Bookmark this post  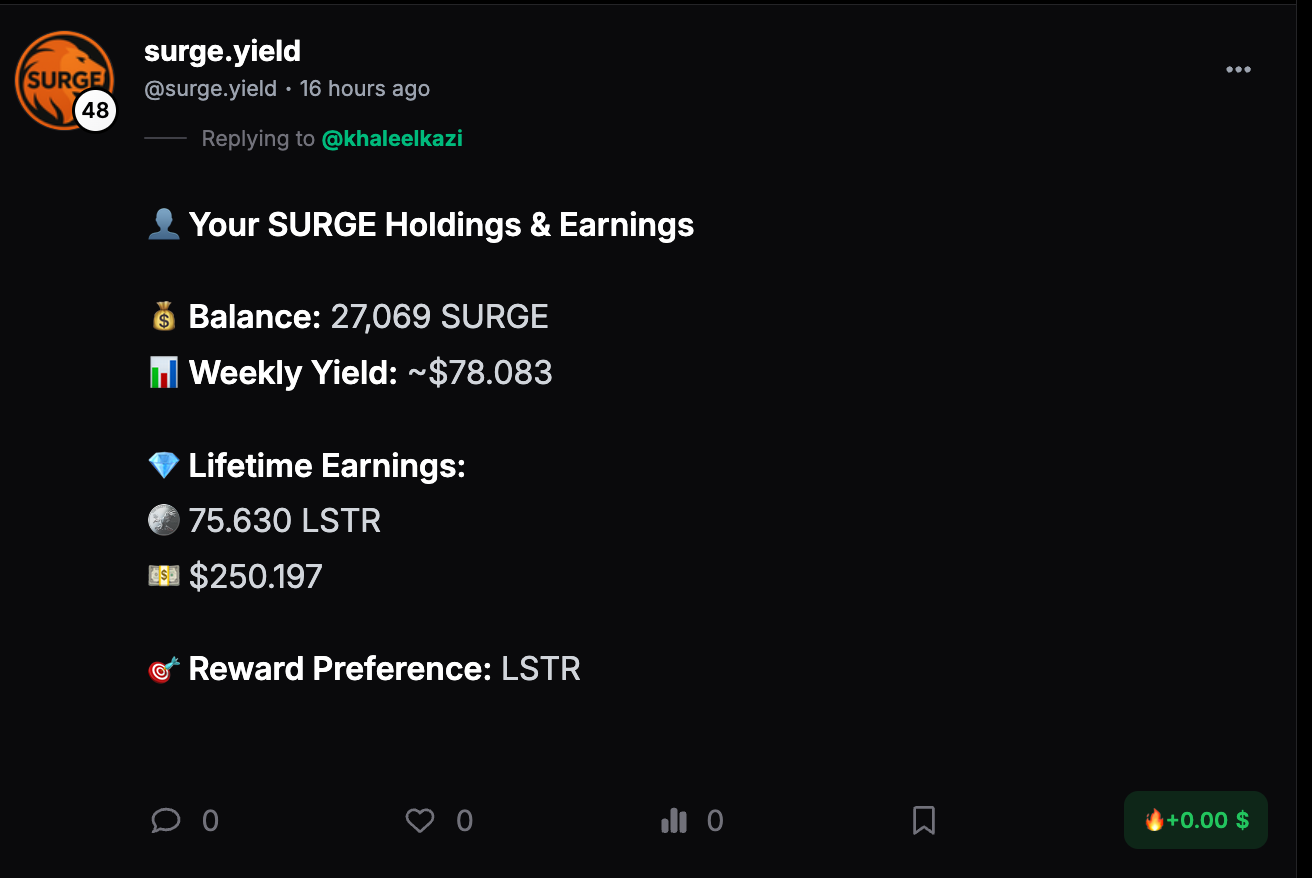click(x=924, y=821)
